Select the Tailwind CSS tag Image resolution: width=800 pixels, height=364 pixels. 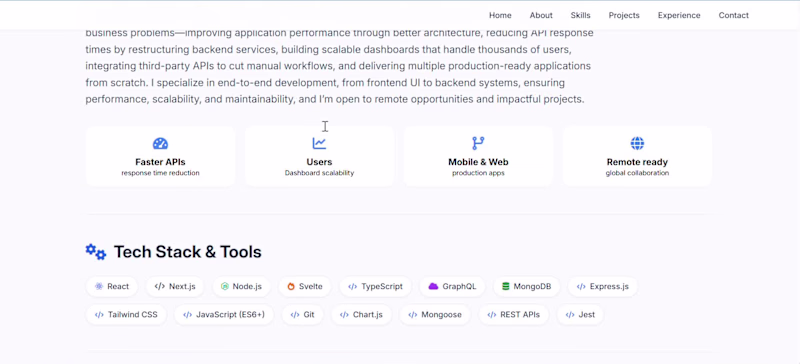pyautogui.click(x=126, y=314)
